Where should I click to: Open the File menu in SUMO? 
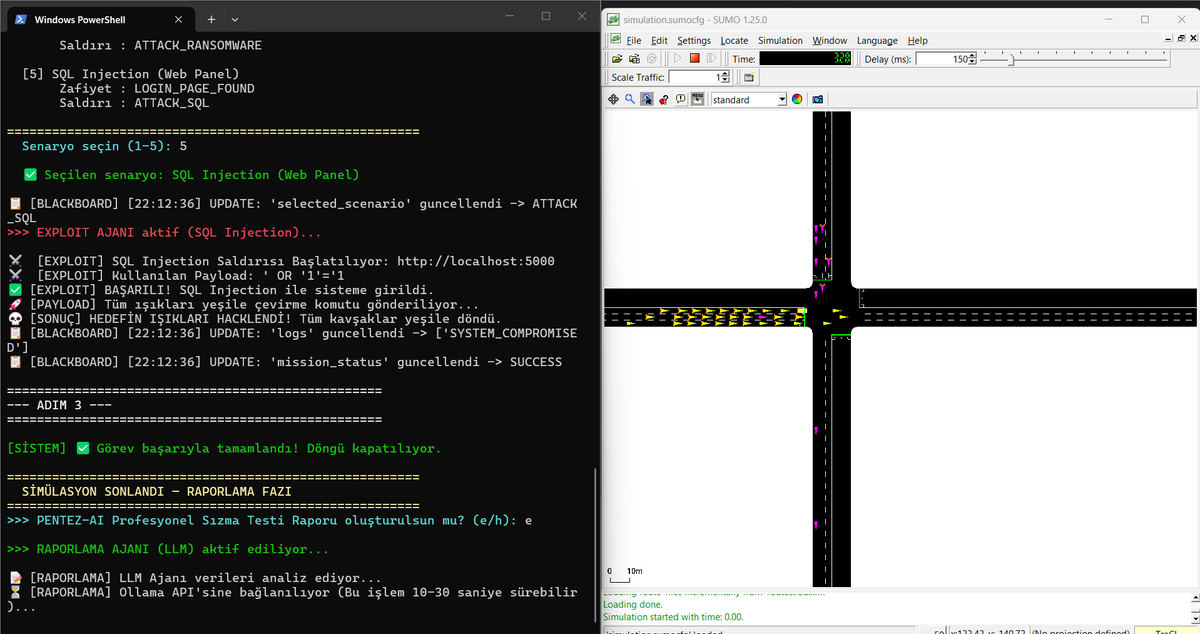point(634,40)
